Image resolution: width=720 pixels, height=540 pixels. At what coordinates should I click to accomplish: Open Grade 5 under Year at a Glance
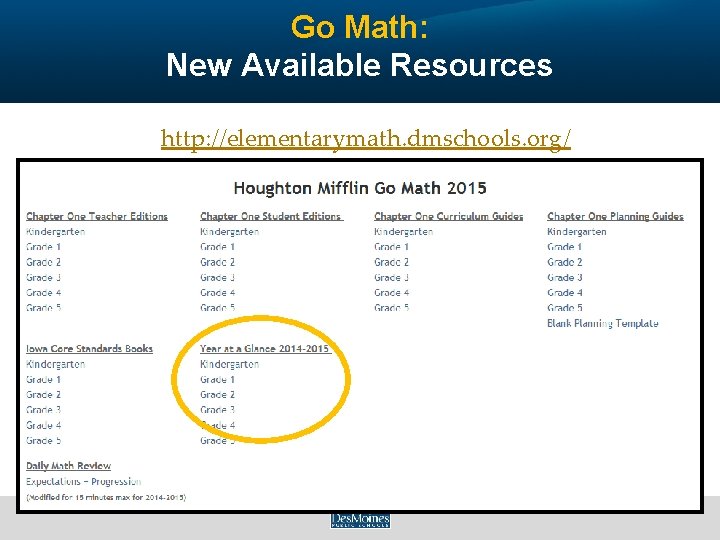point(218,441)
